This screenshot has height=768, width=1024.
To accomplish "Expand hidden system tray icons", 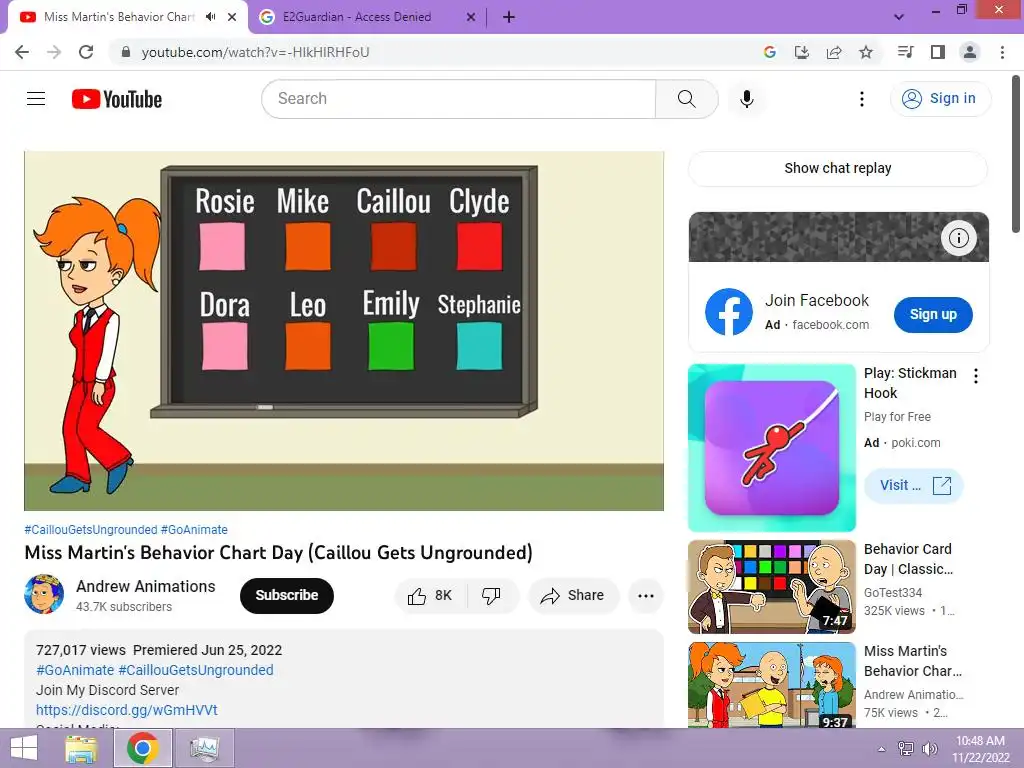I will click(x=881, y=749).
